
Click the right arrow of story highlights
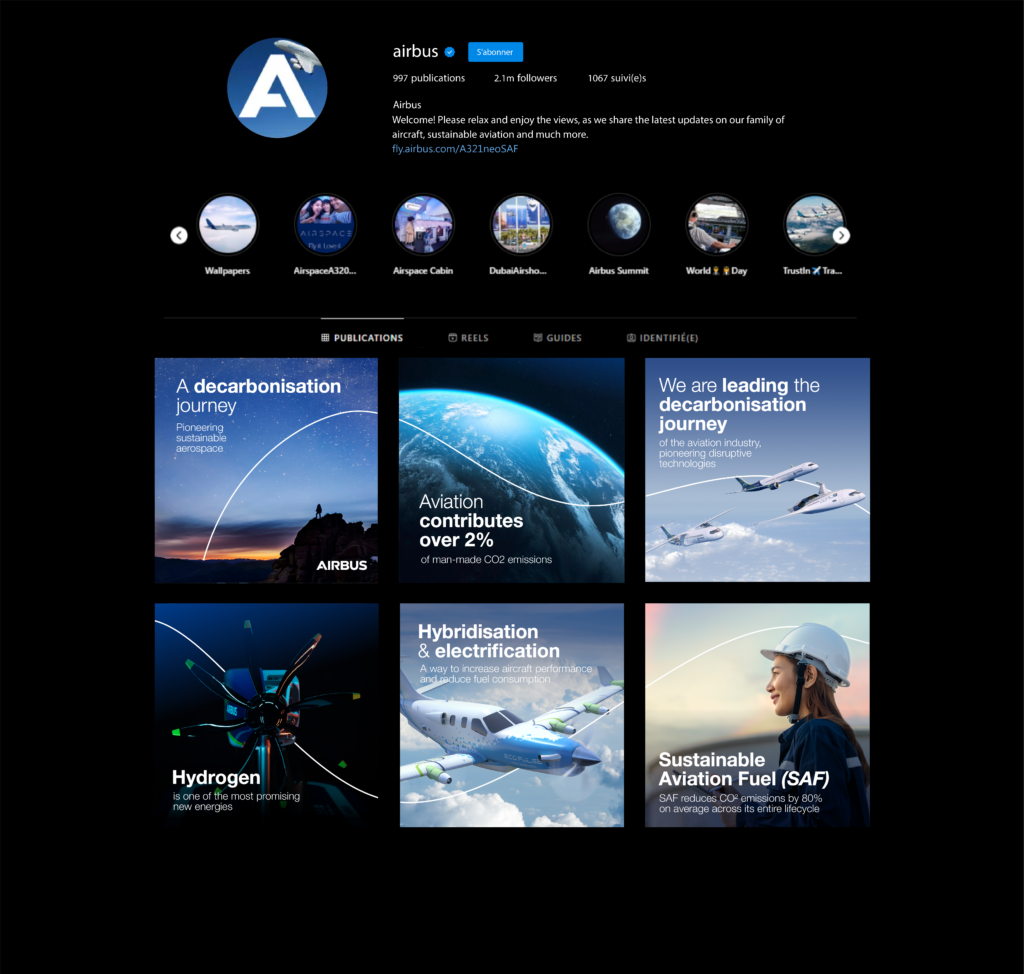click(x=841, y=235)
